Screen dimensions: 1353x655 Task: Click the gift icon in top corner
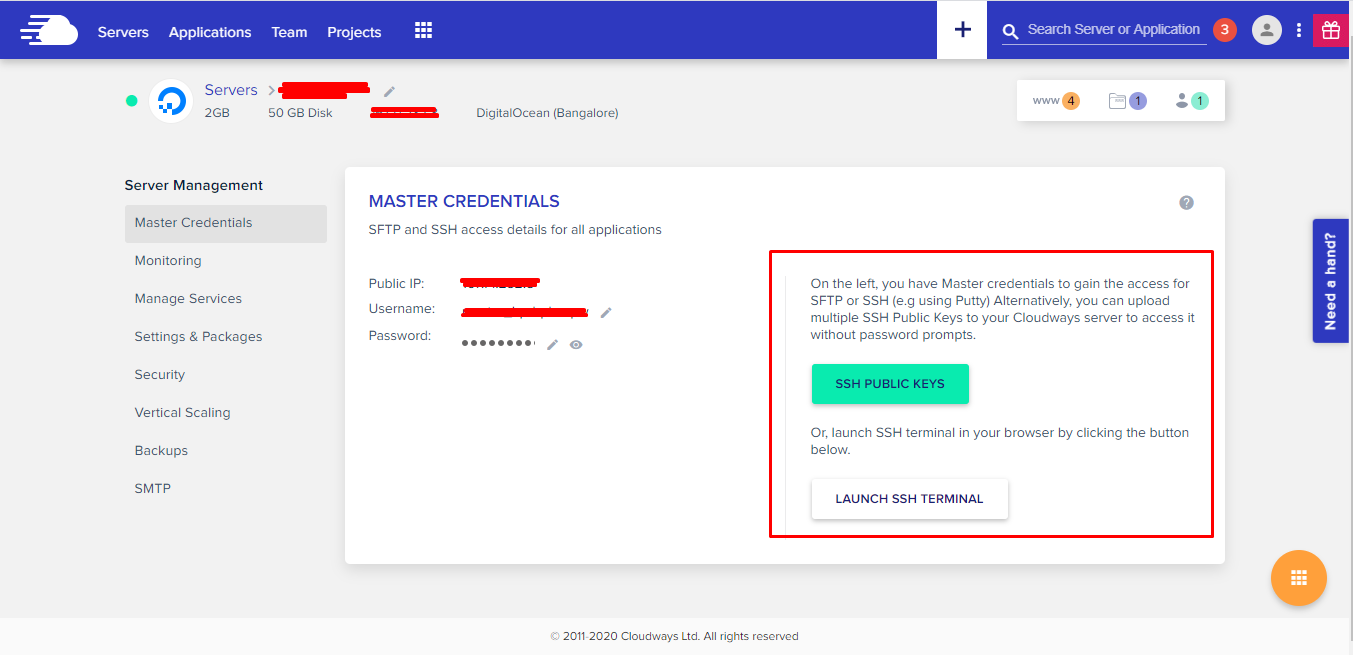click(1330, 30)
